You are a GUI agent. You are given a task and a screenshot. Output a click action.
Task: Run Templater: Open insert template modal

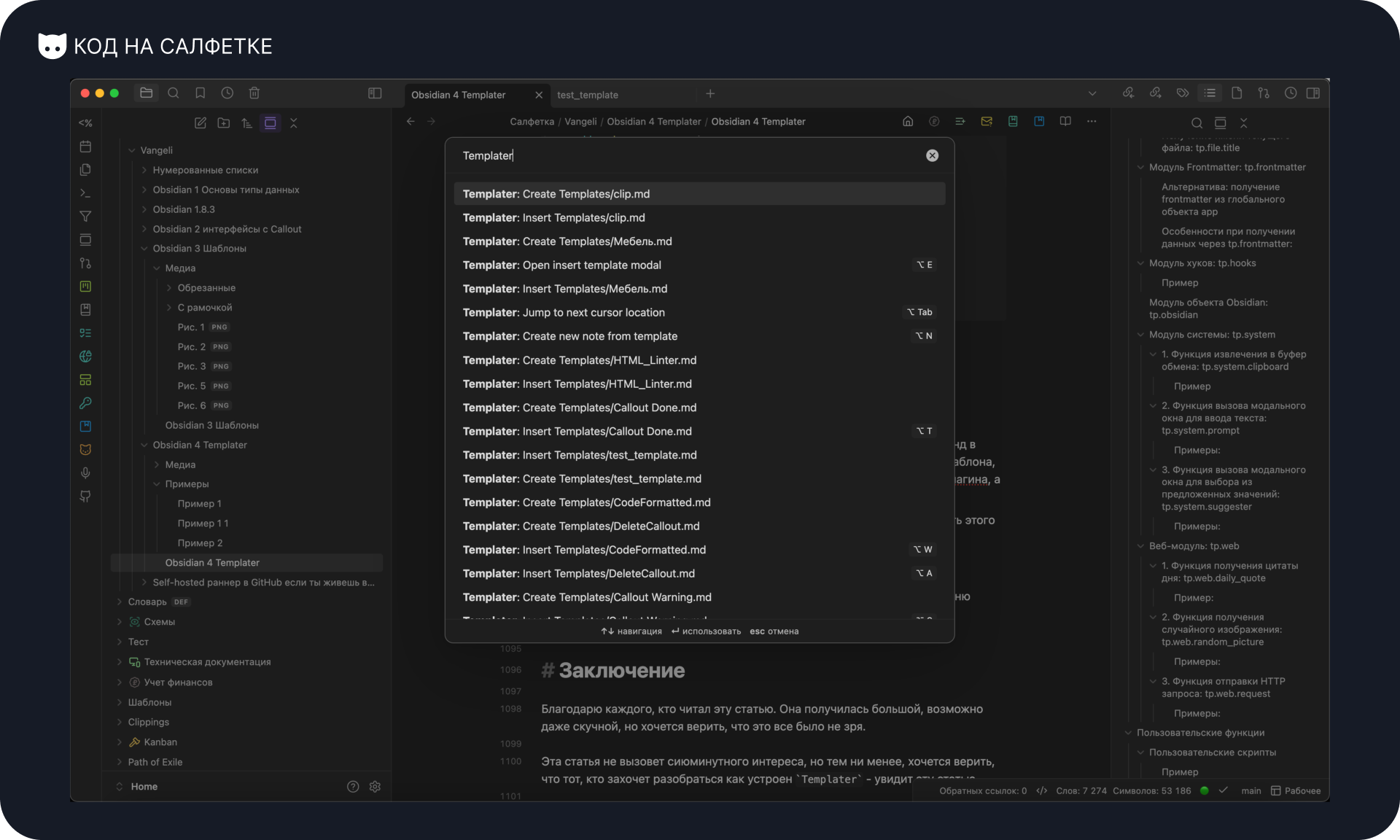point(699,265)
